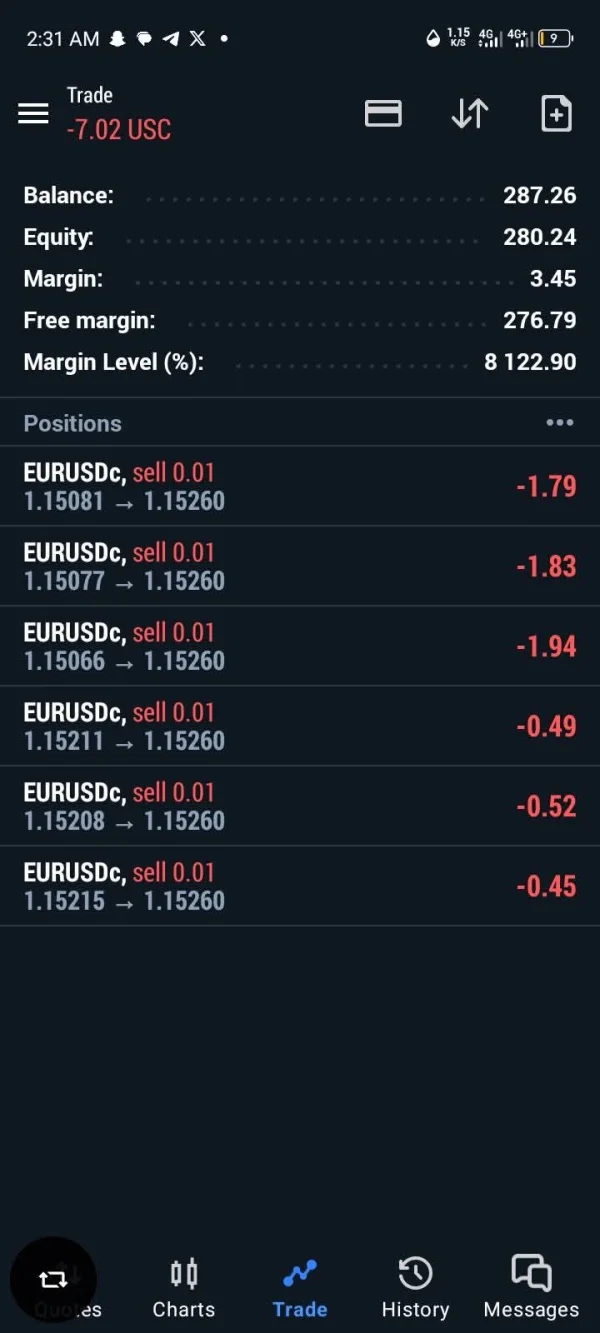Tap the Margin Level percentage row
Screen dimensions: 600x1333
300,361
